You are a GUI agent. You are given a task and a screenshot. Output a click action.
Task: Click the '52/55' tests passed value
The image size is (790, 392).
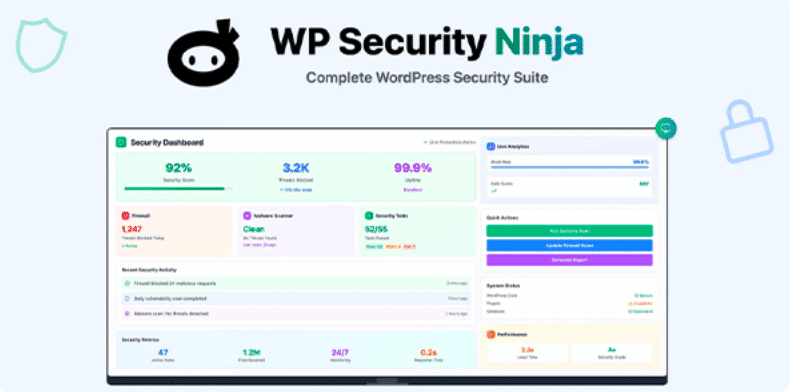click(376, 229)
